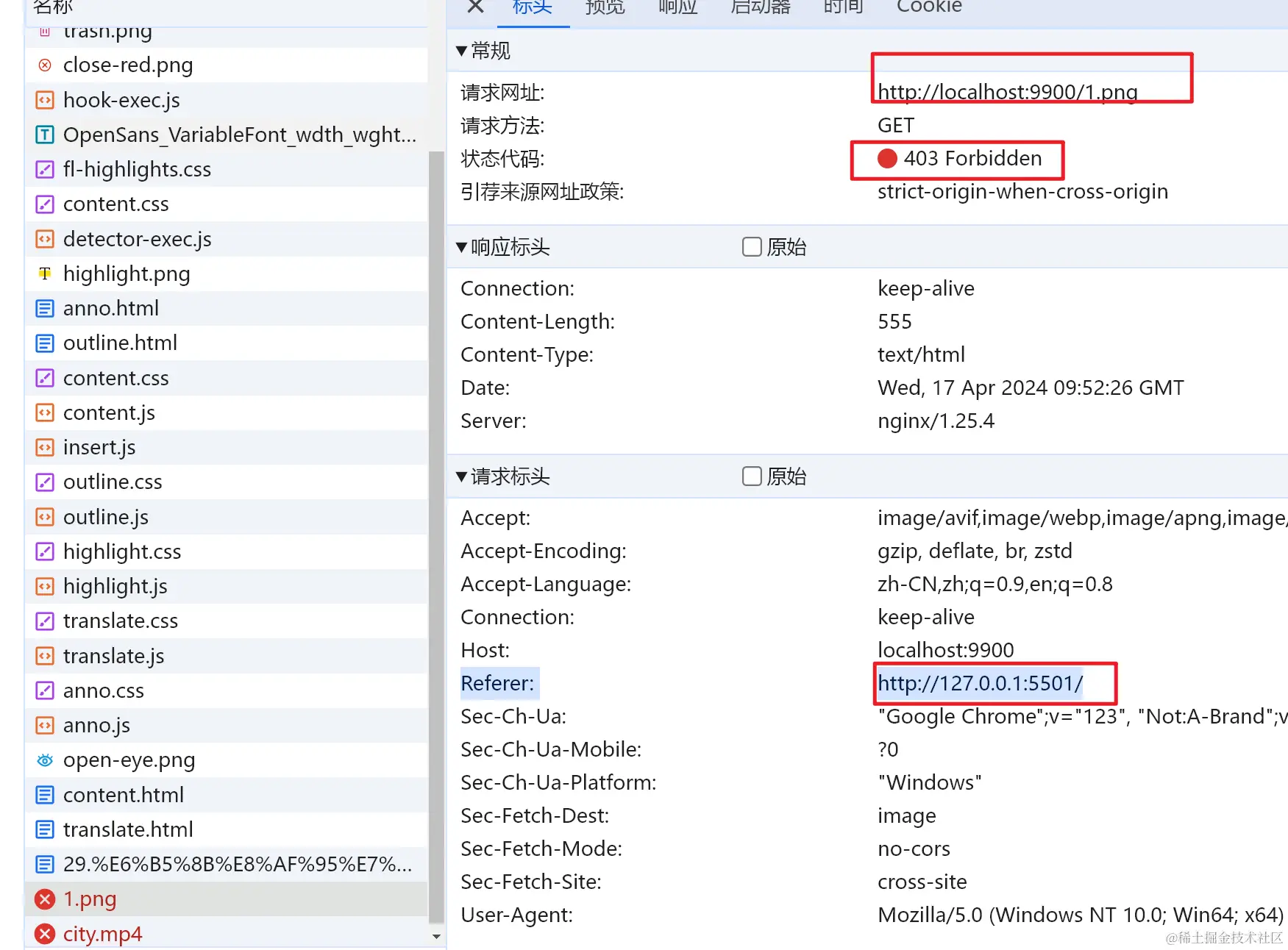Enable 原始 checkbox for 响应标头
Screen dimensions: 1288x950
click(x=752, y=246)
